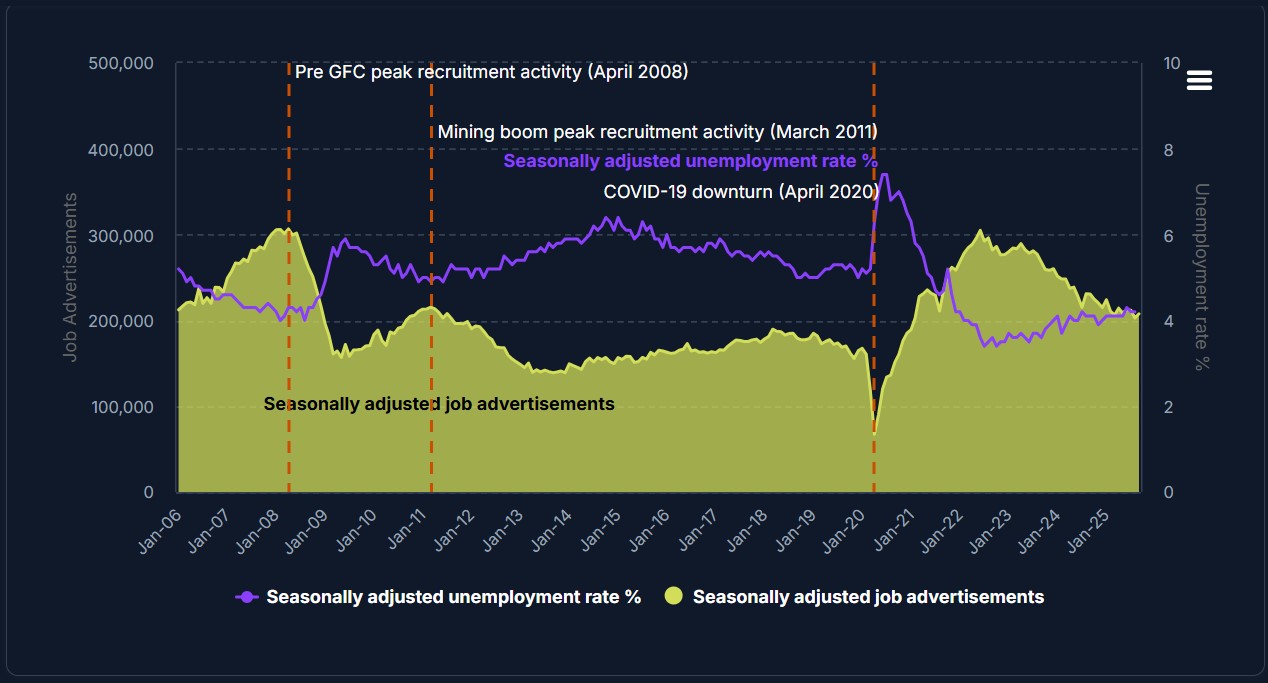Click black job advertisements label inside plot

pyautogui.click(x=439, y=404)
